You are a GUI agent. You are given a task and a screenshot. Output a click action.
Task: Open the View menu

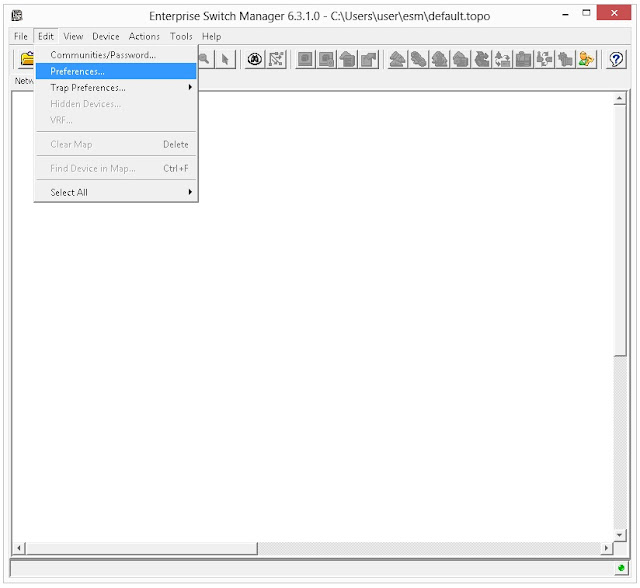[x=73, y=36]
